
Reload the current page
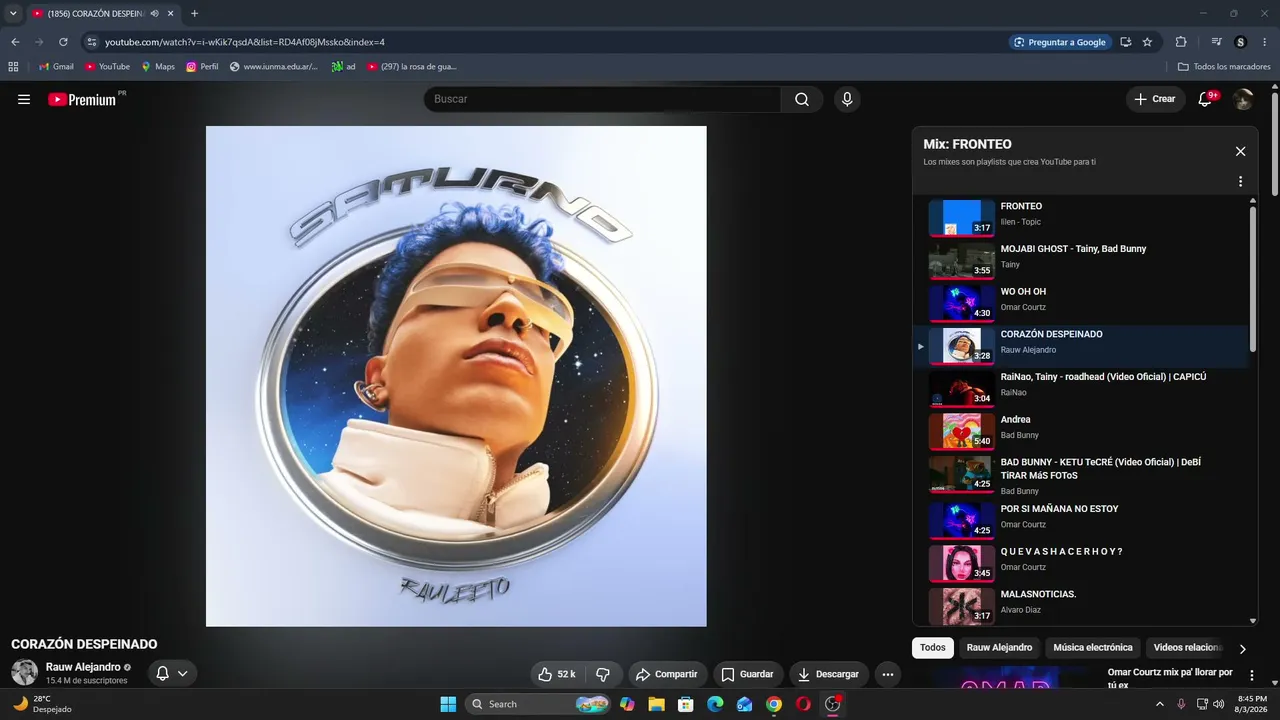click(63, 42)
